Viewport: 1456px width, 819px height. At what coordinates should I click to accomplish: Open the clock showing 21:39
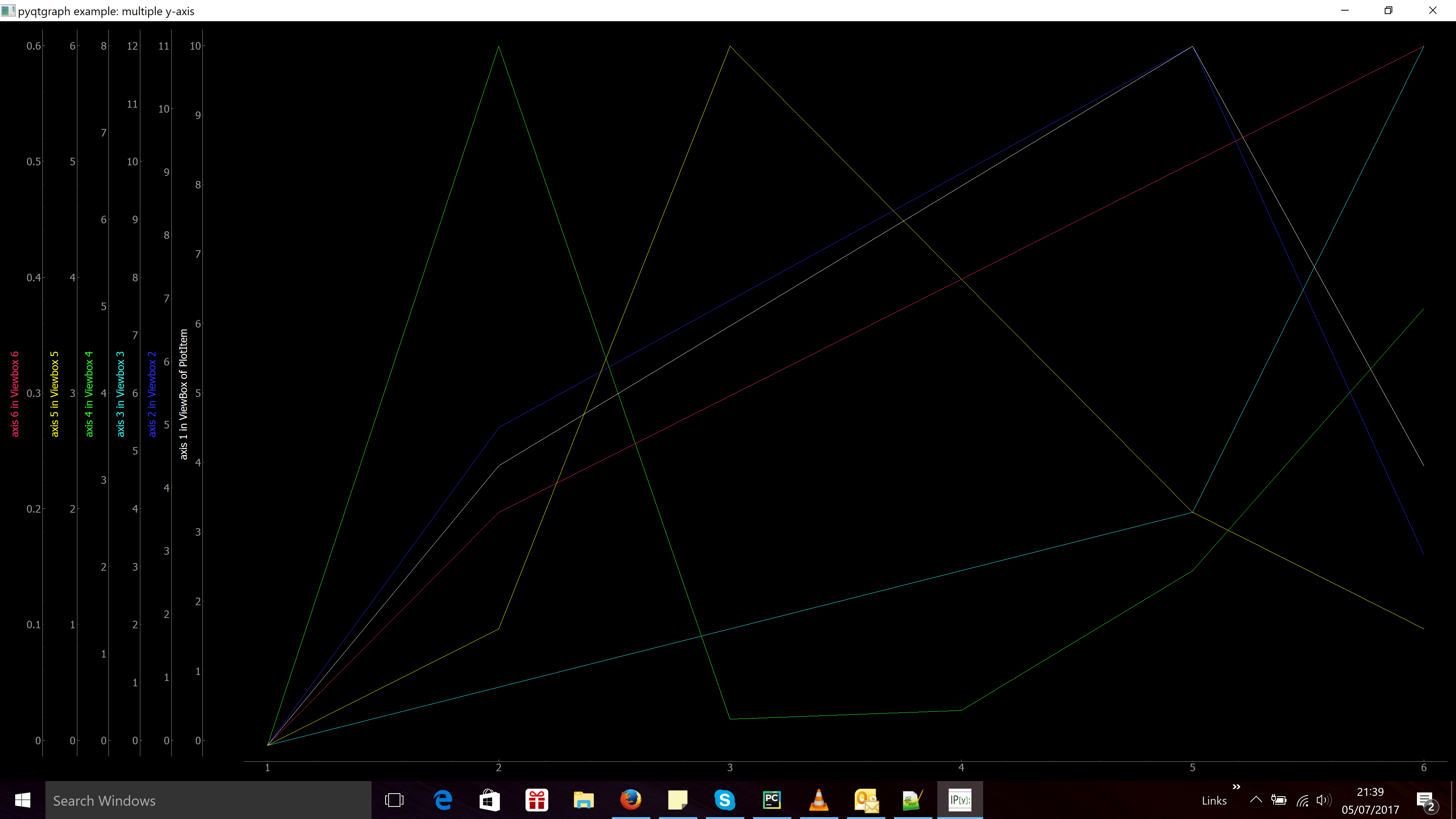tap(1370, 801)
